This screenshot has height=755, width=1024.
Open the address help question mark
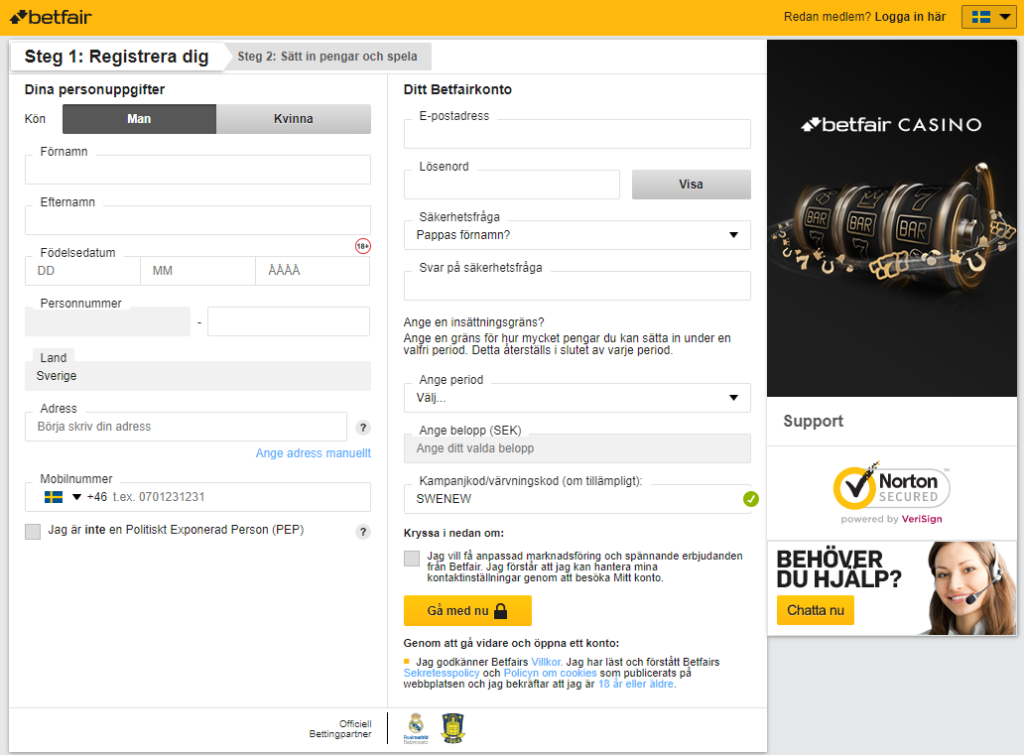point(363,428)
